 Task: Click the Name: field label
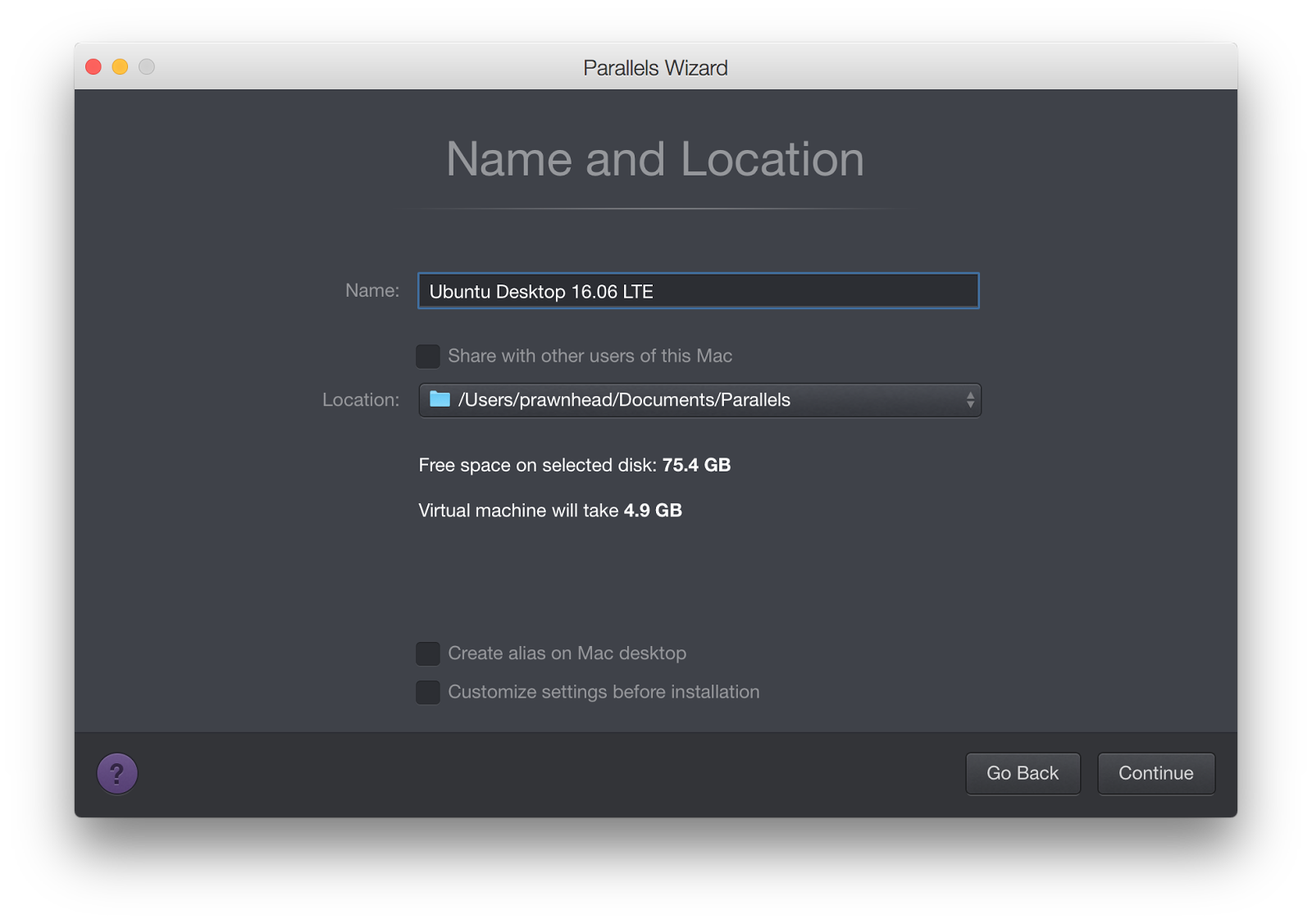pos(372,290)
